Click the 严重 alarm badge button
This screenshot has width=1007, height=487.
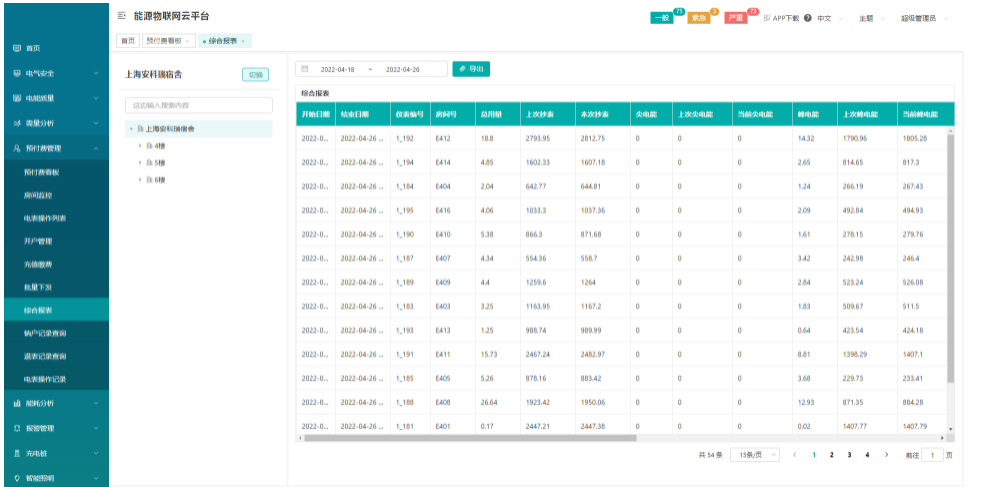736,19
